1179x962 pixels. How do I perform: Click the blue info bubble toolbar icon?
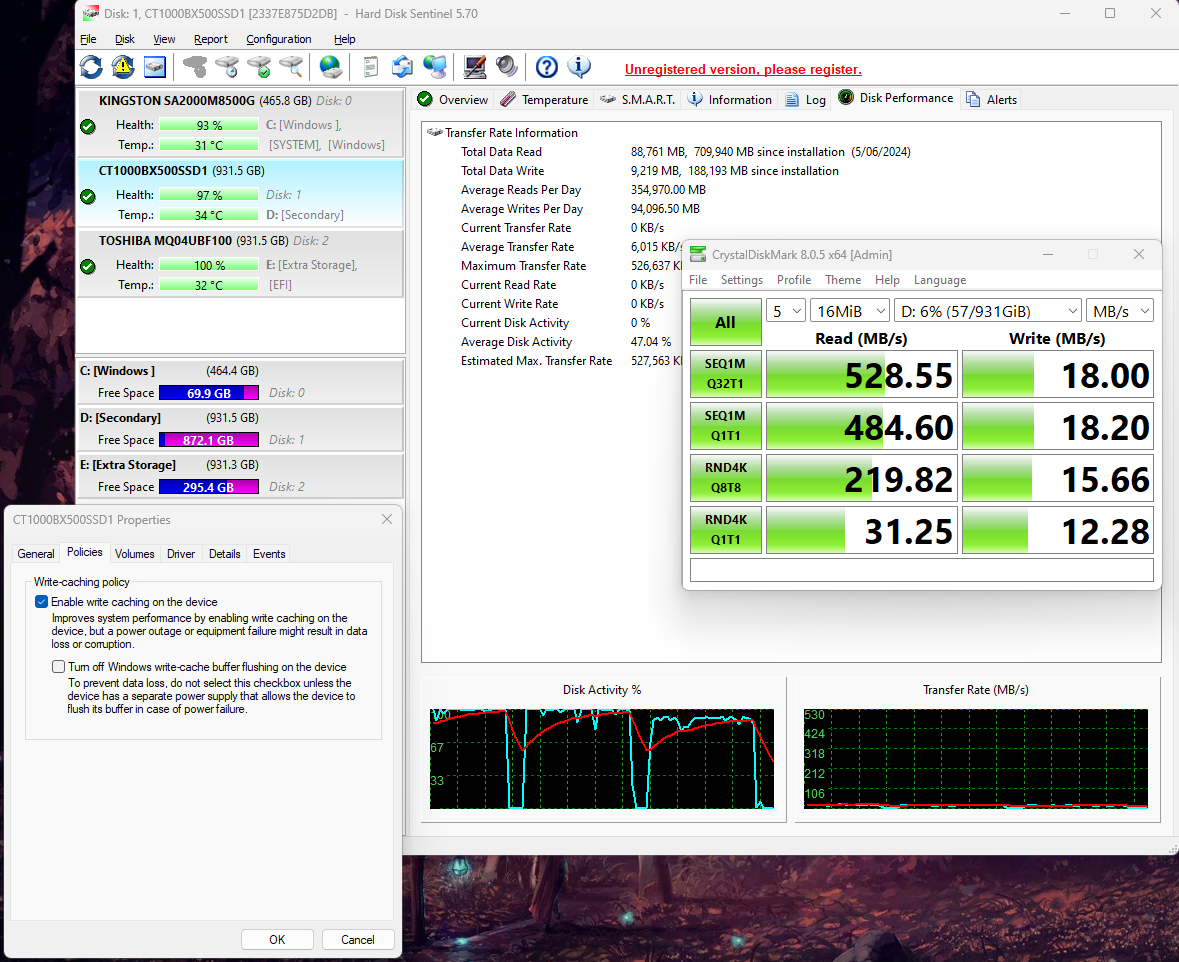click(579, 67)
